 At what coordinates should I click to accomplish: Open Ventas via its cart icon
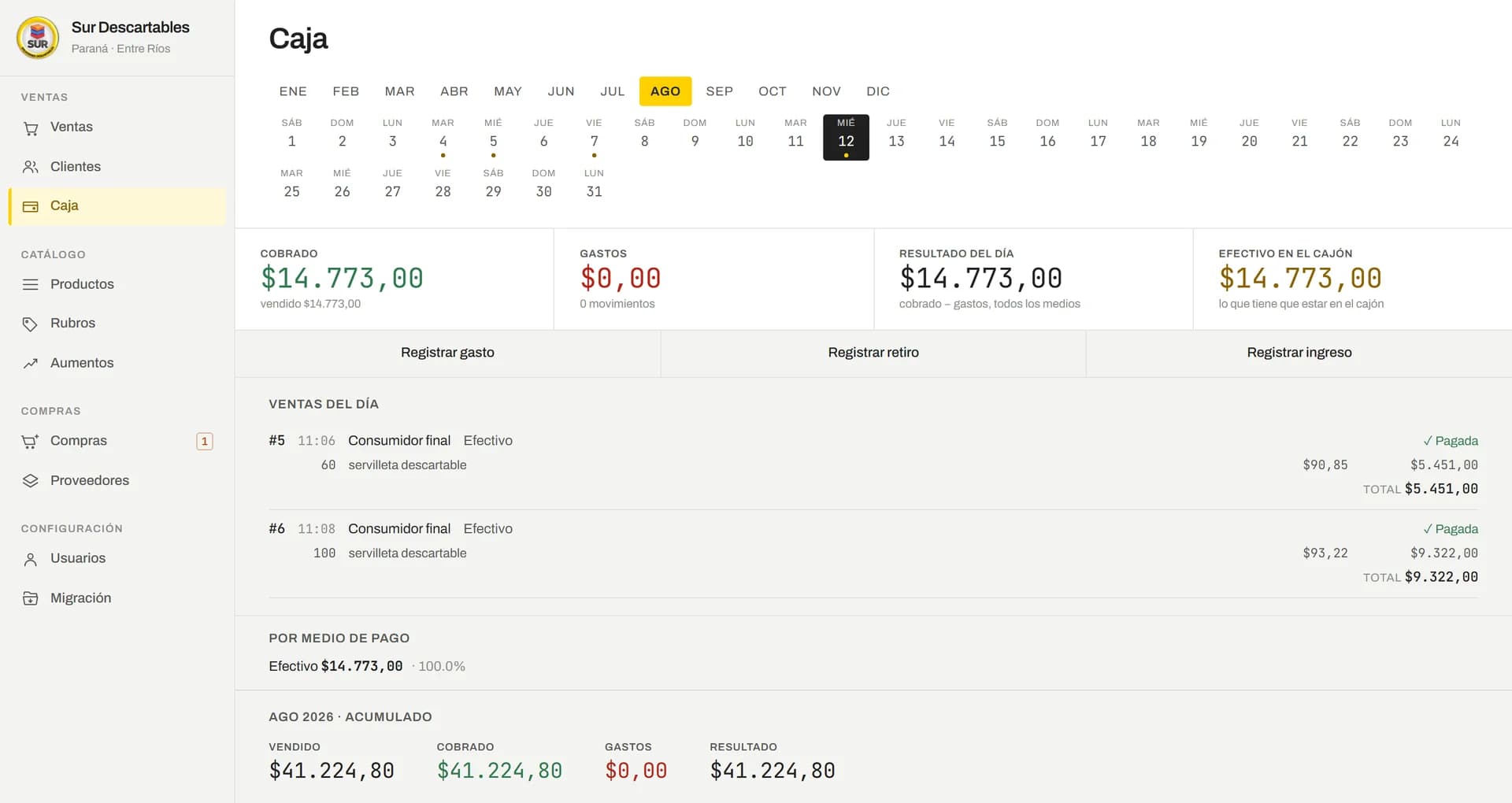pos(31,128)
